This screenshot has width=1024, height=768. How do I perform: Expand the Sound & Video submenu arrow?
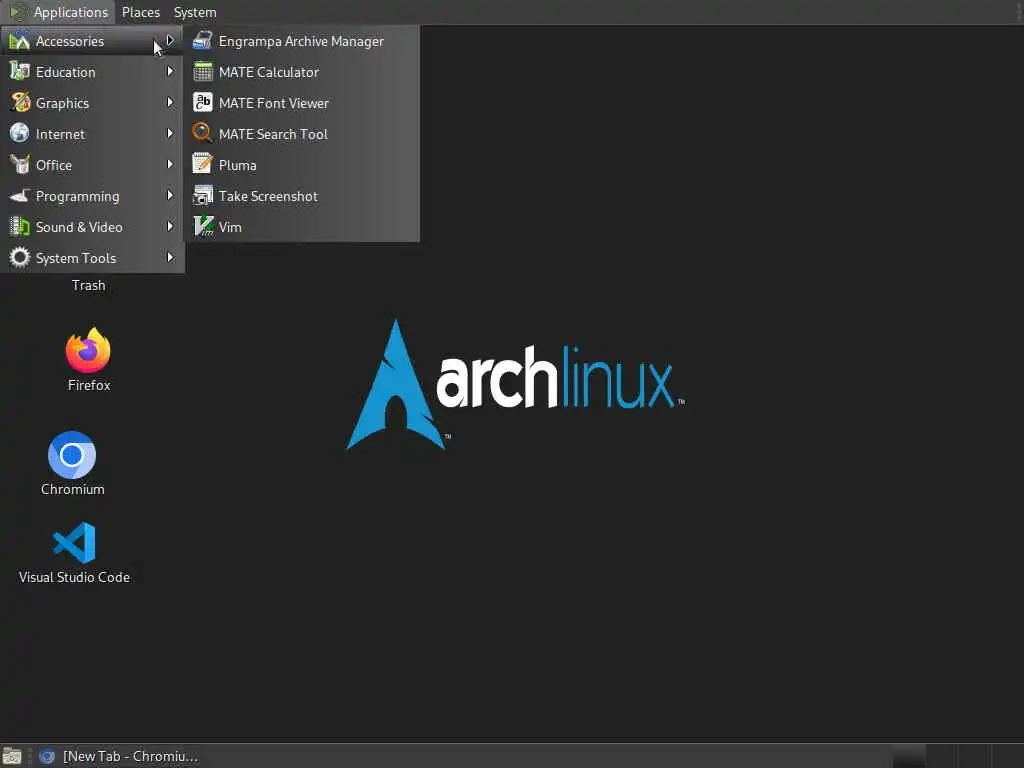pos(170,227)
